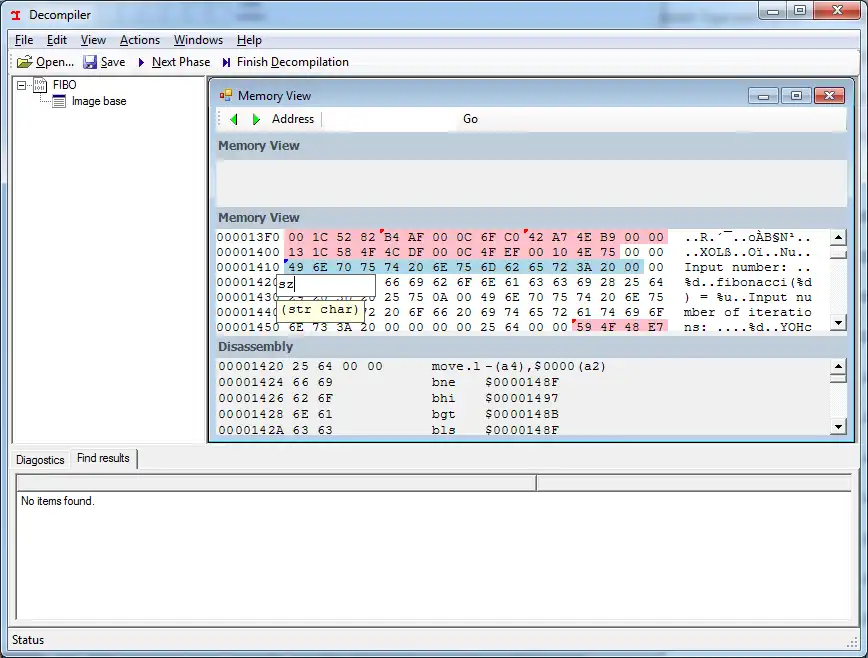
Task: Open the Windows menu
Action: 198,40
